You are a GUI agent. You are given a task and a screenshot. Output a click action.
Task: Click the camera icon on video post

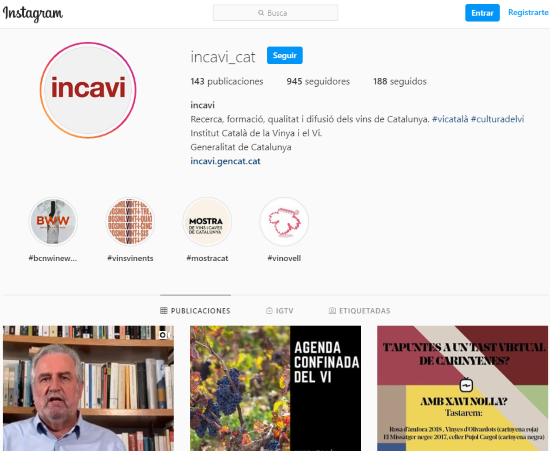pos(163,335)
